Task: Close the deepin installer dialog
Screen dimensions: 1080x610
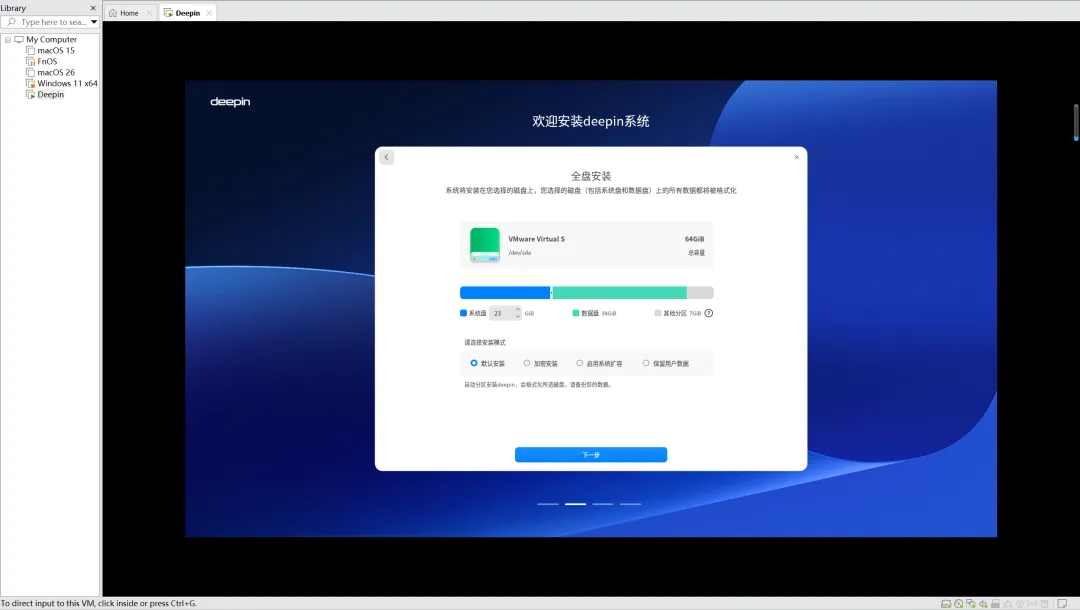Action: tap(796, 157)
